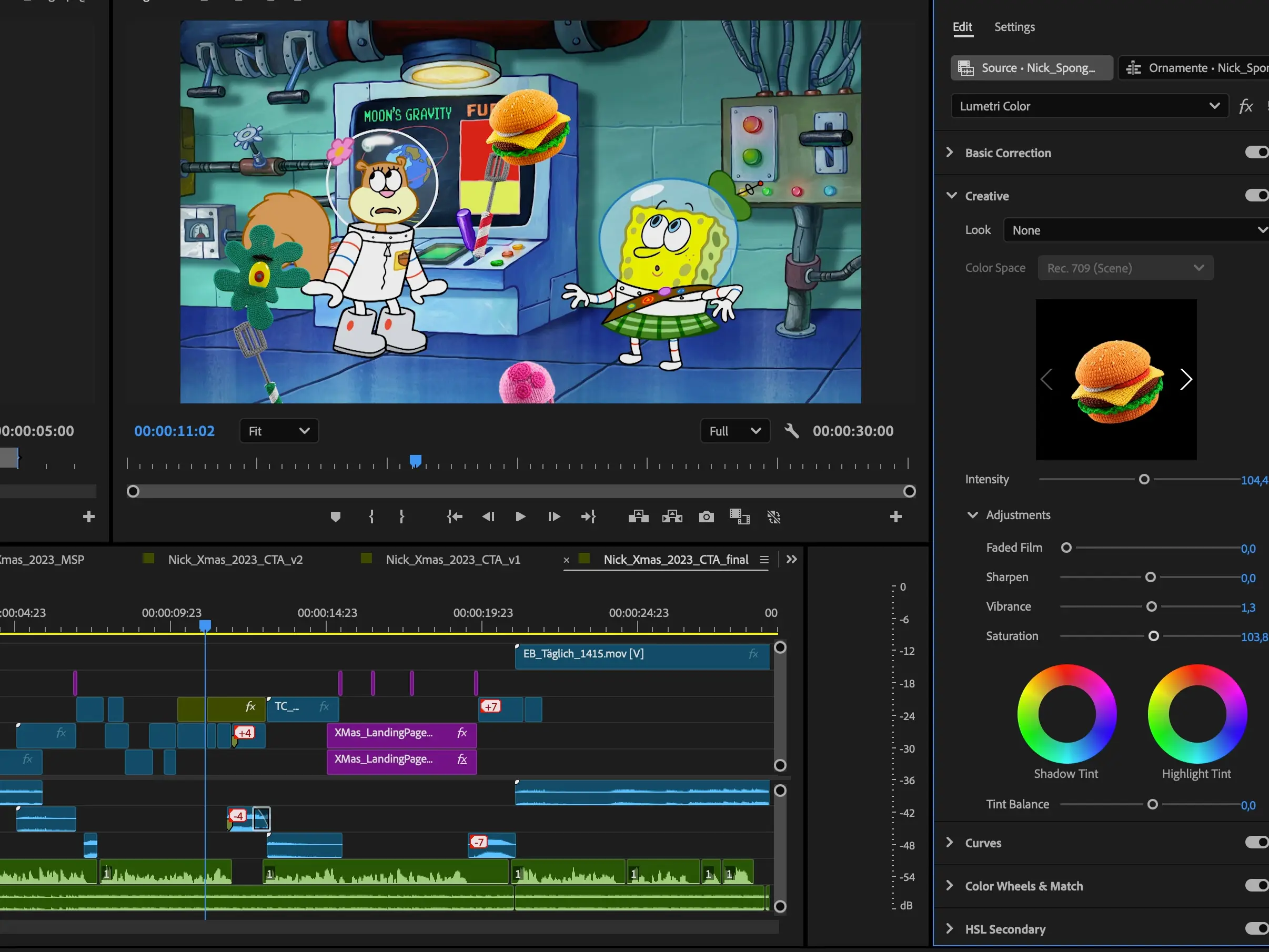Image resolution: width=1269 pixels, height=952 pixels.
Task: Export frame with camera icon
Action: tap(706, 516)
